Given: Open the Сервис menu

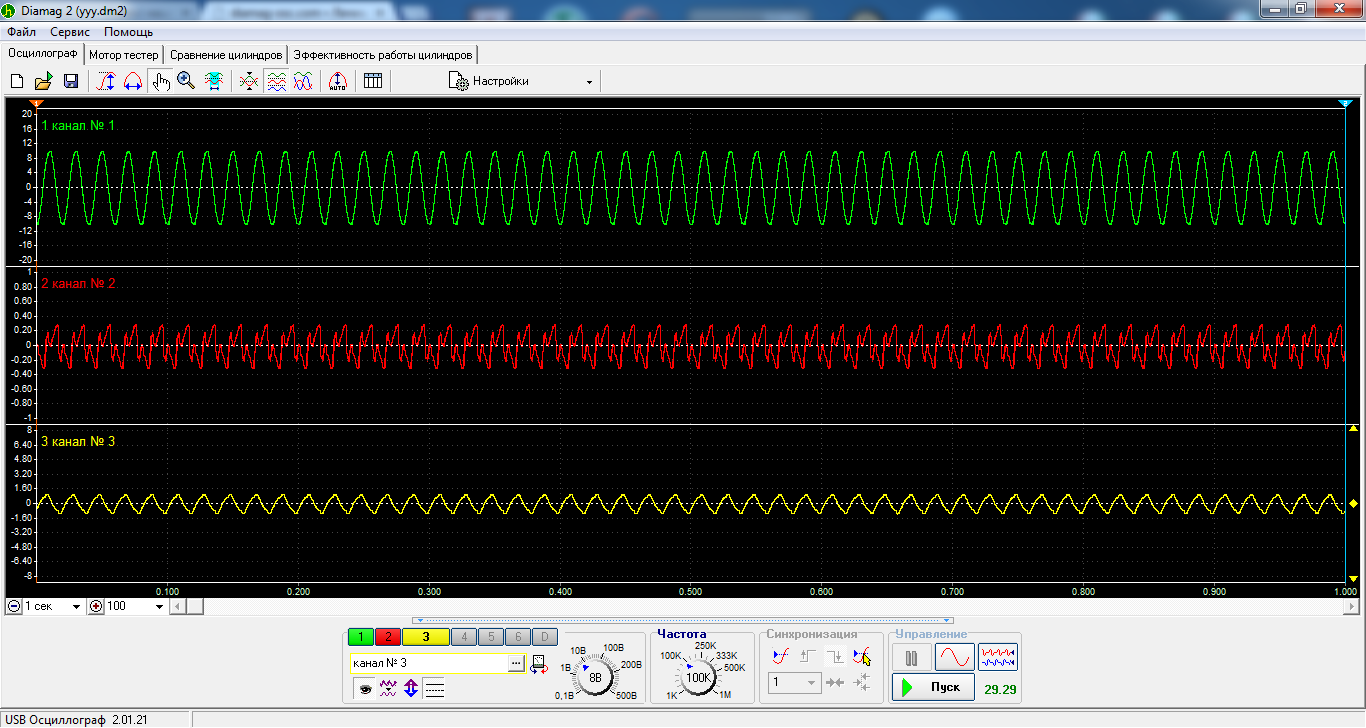Looking at the screenshot, I should pyautogui.click(x=70, y=32).
